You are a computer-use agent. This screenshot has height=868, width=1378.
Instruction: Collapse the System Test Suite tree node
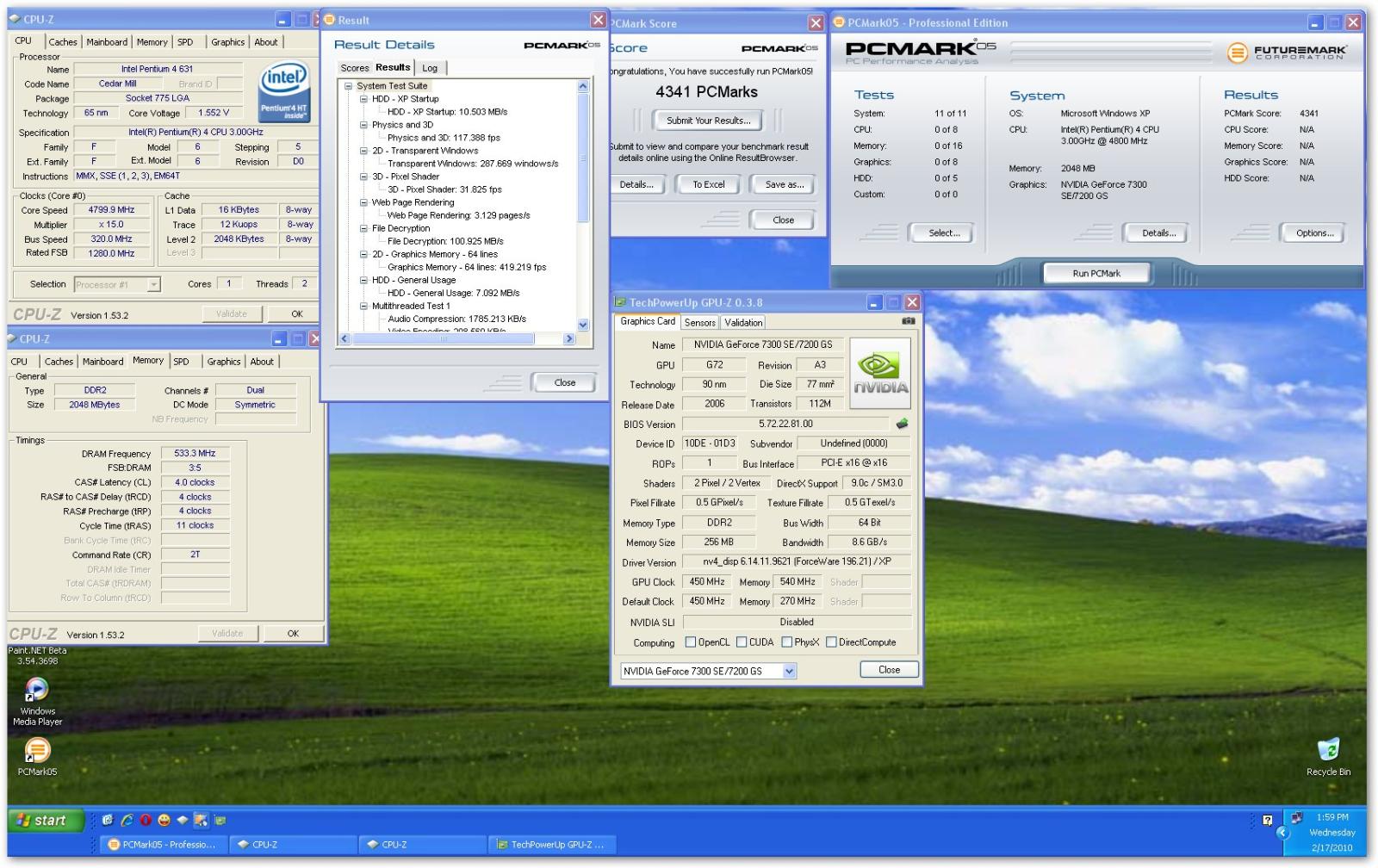[348, 86]
